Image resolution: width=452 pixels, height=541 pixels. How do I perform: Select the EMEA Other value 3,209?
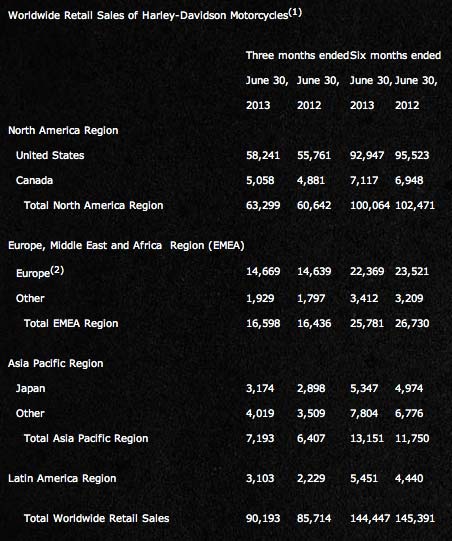coord(409,298)
